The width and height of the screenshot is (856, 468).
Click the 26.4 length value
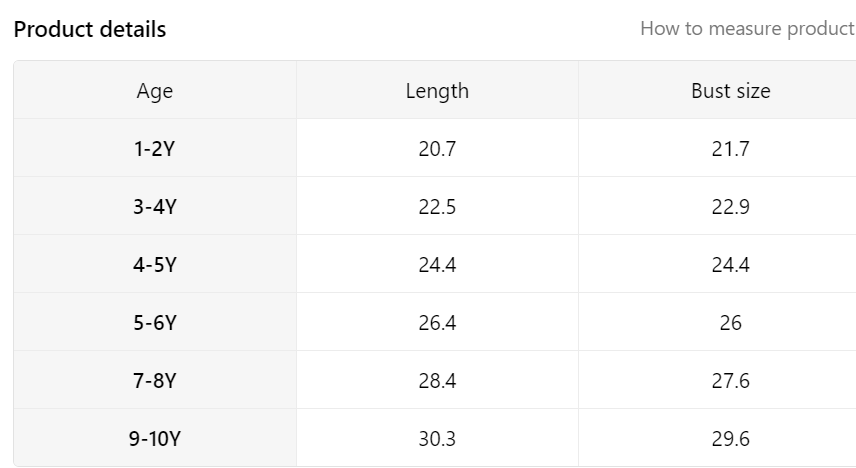tap(437, 323)
